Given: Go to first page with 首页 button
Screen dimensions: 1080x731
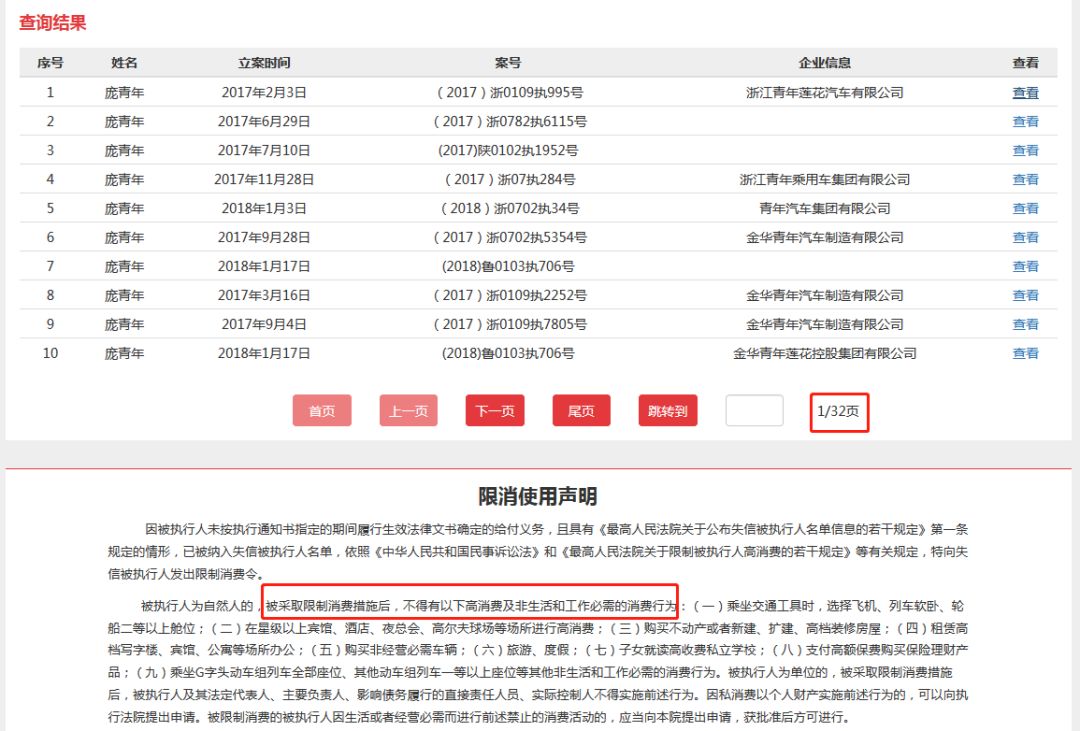Looking at the screenshot, I should coord(322,411).
